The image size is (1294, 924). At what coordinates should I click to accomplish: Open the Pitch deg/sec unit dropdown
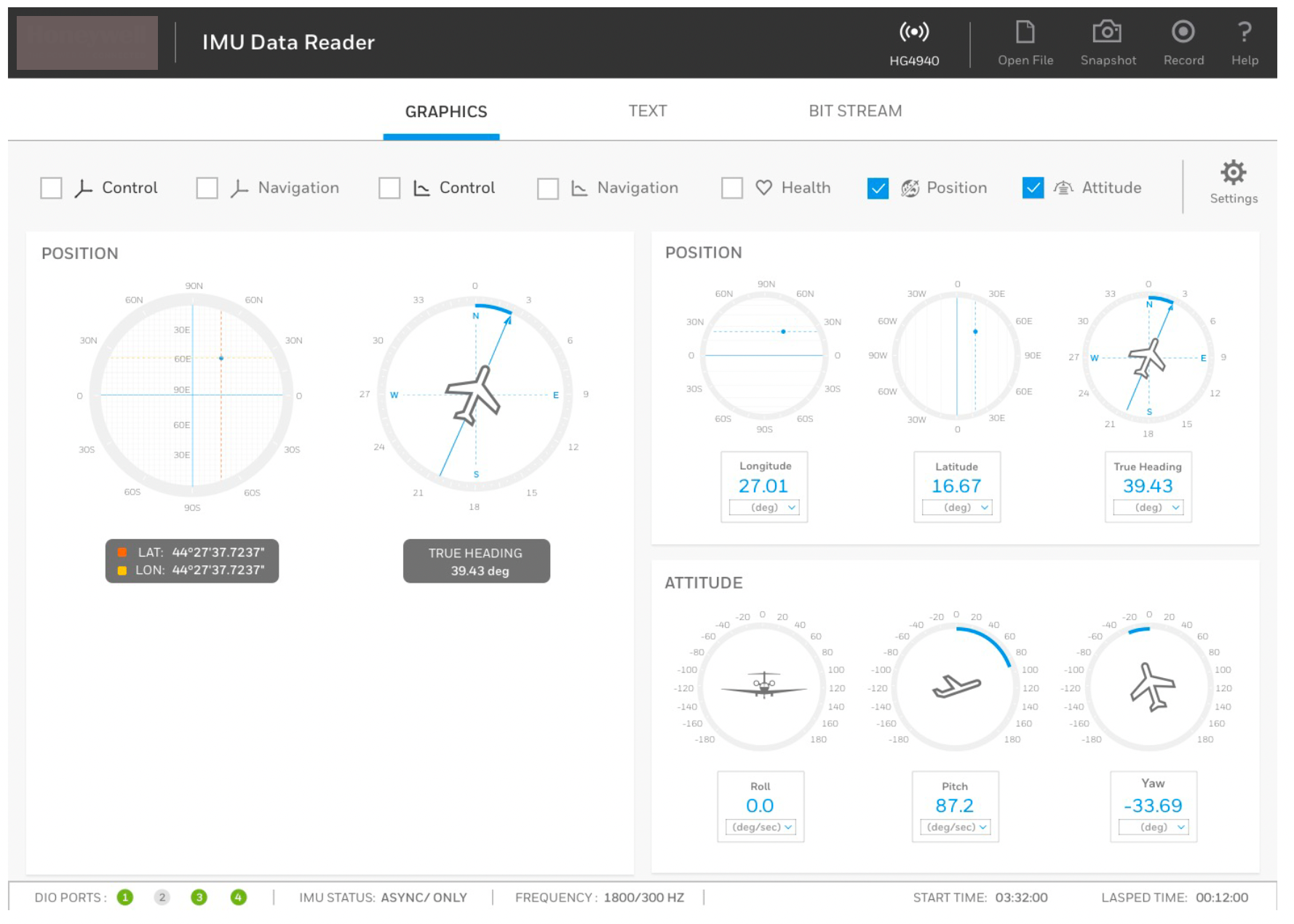click(956, 827)
